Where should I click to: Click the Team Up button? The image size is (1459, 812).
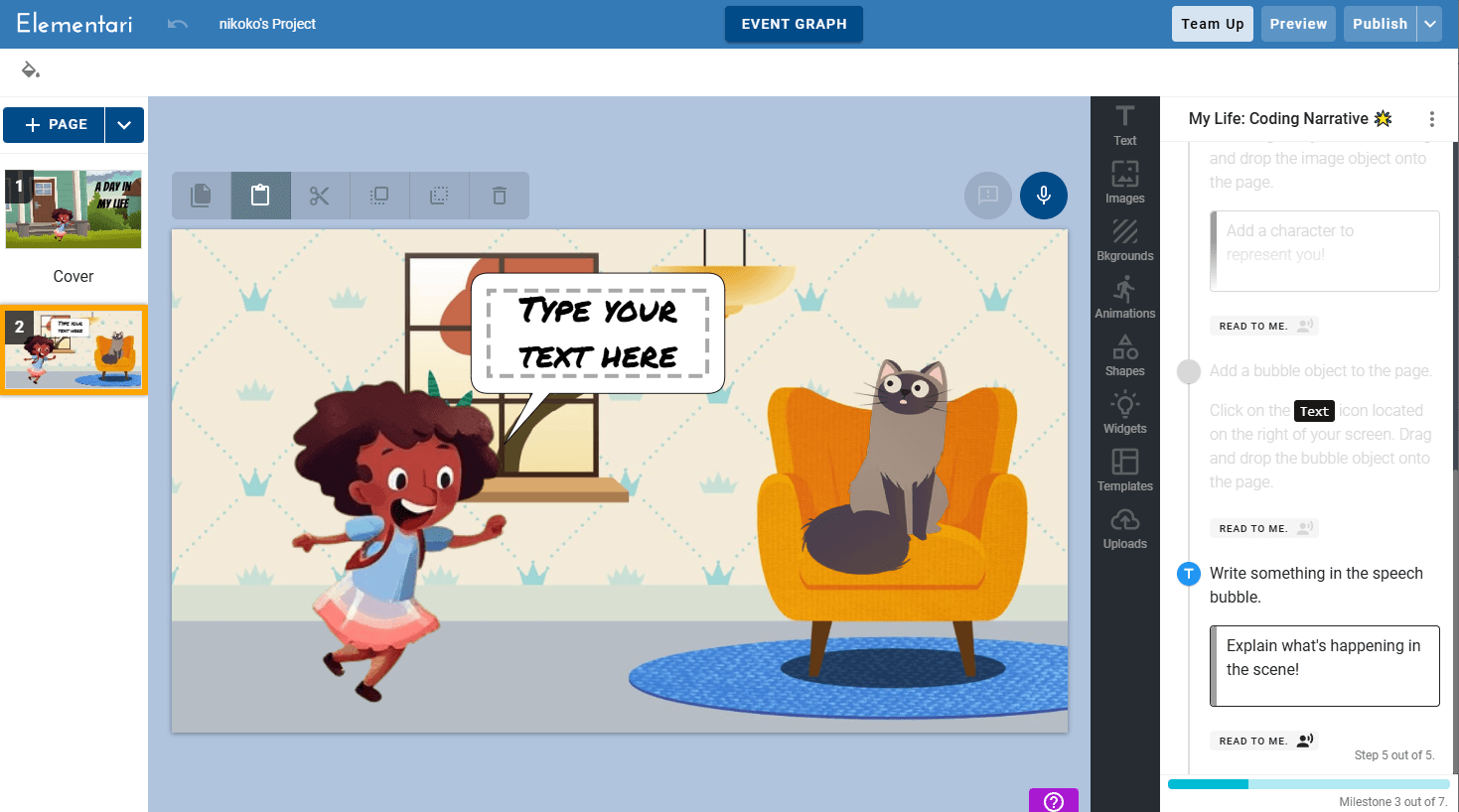(x=1213, y=24)
